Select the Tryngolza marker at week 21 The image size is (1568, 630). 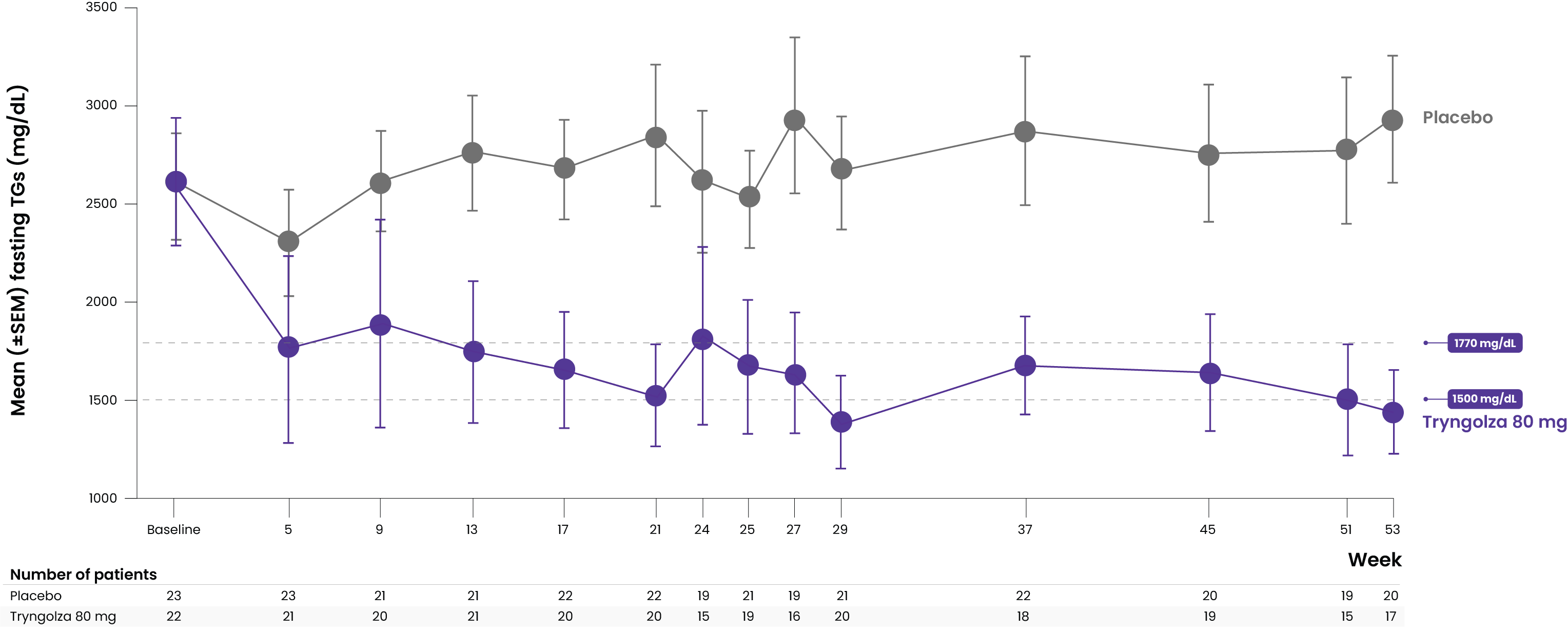(656, 396)
